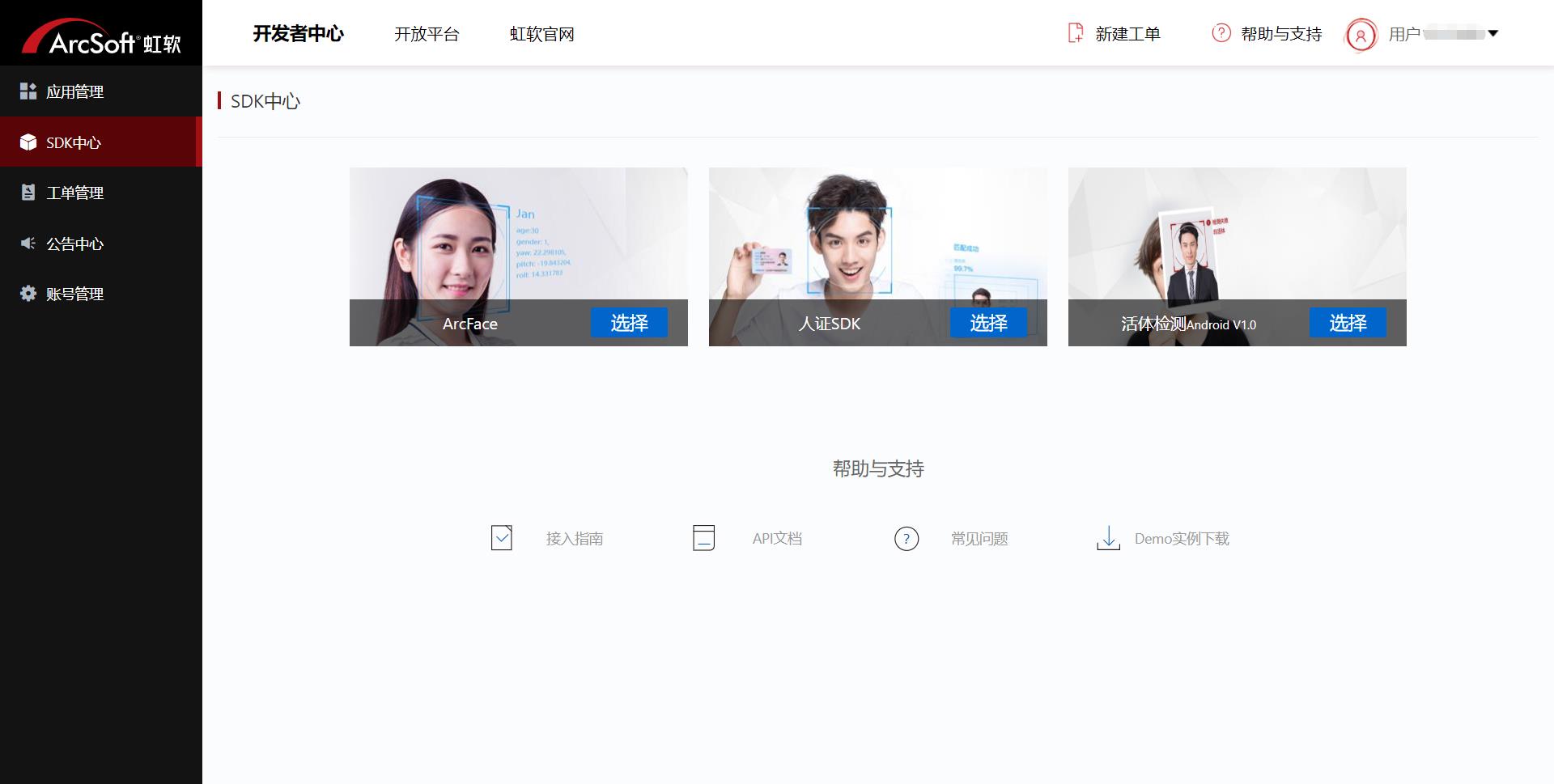Click 选择 button for 活体检测Android V1.0

[x=1348, y=323]
